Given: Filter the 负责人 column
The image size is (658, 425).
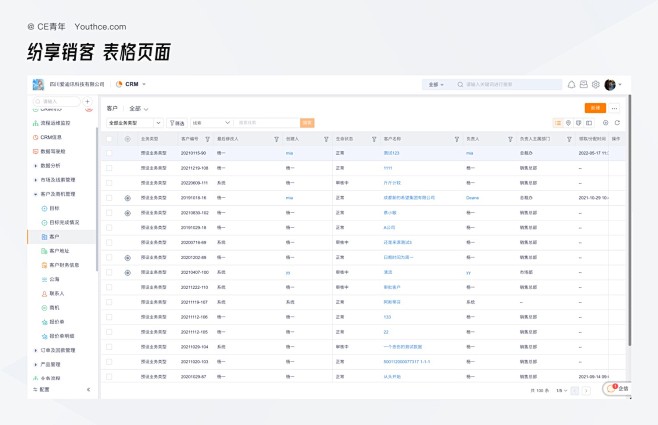Looking at the screenshot, I should click(510, 139).
